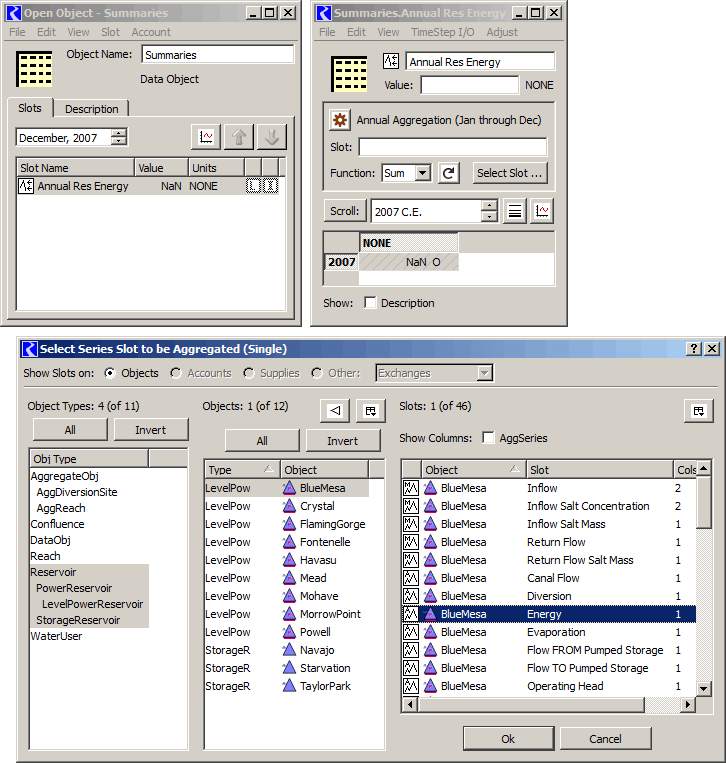Select the Other radio button
This screenshot has width=726, height=763.
[317, 373]
